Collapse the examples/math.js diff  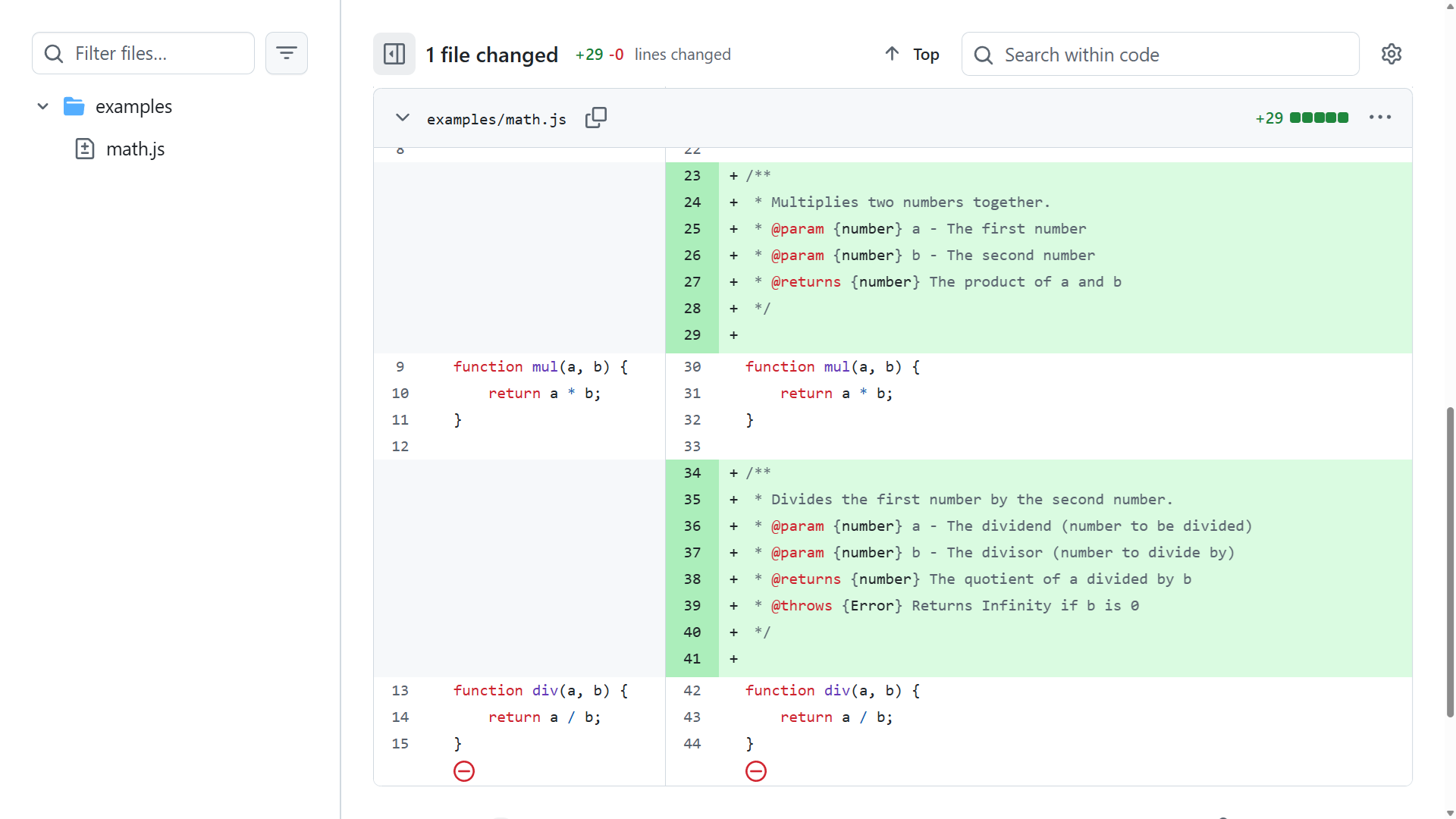click(x=403, y=118)
